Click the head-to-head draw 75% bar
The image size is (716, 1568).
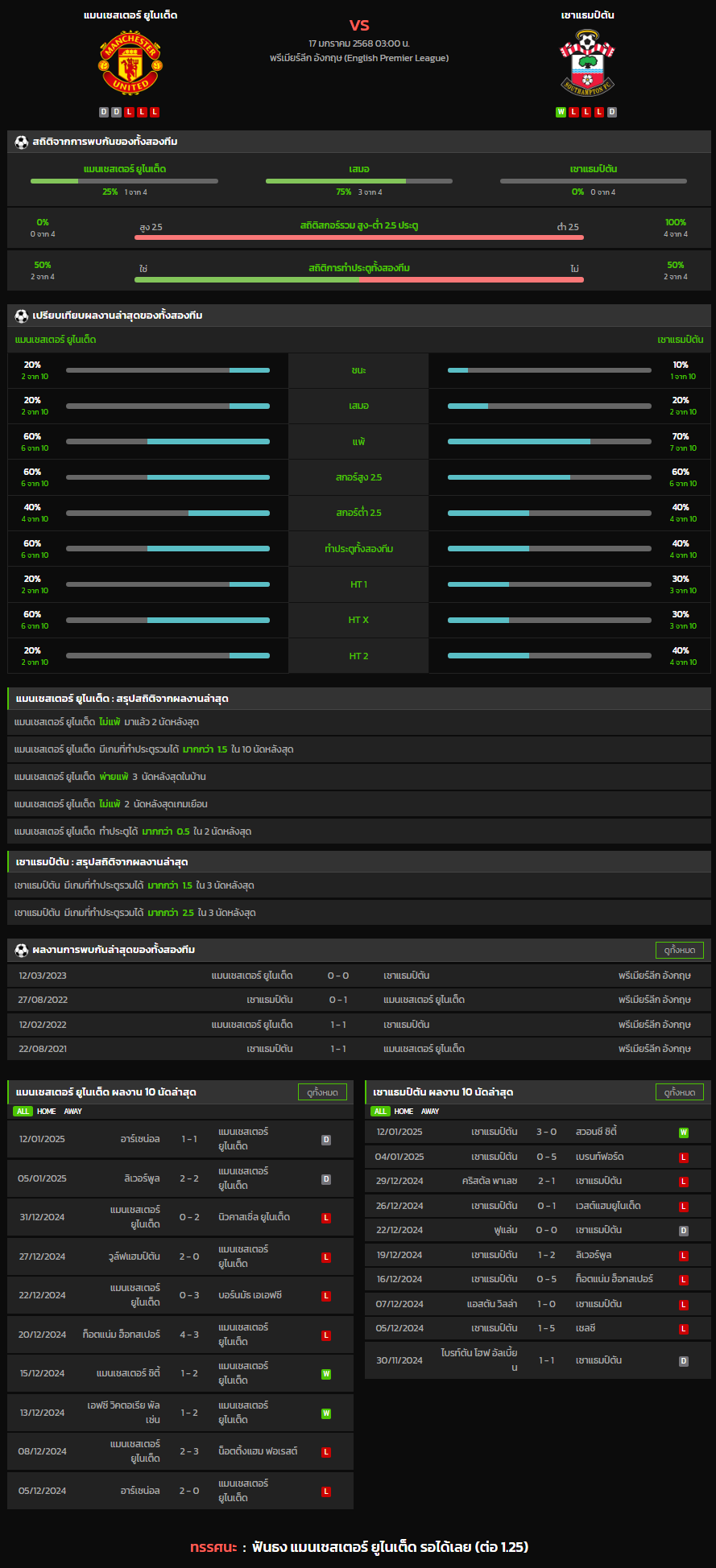click(359, 181)
